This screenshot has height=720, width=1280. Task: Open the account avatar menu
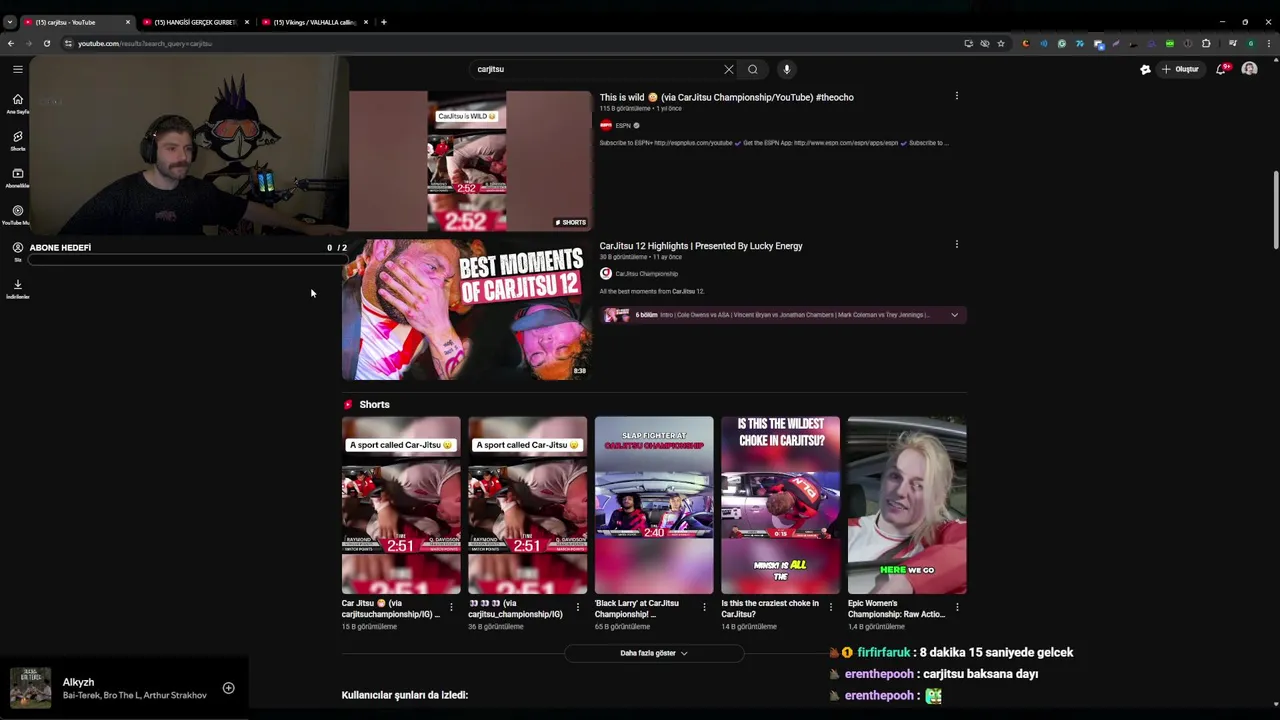[x=1249, y=69]
